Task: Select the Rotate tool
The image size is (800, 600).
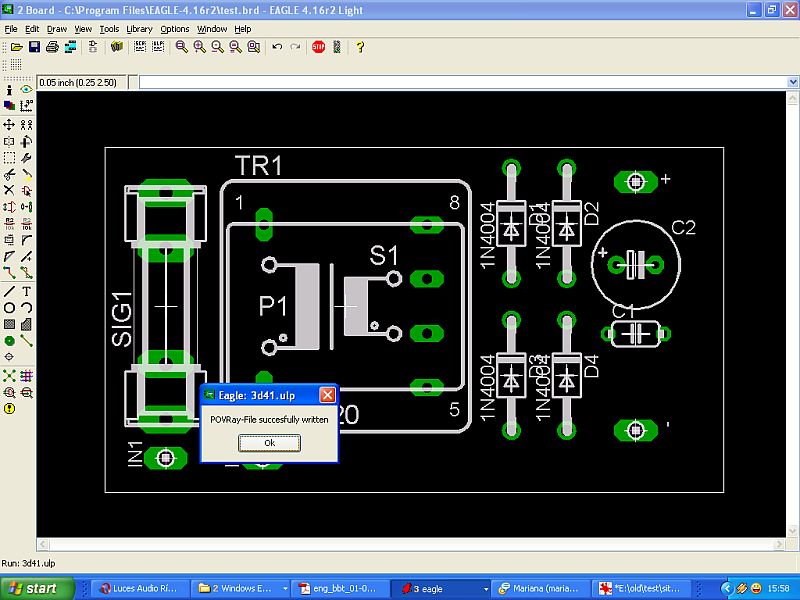Action: pos(26,141)
